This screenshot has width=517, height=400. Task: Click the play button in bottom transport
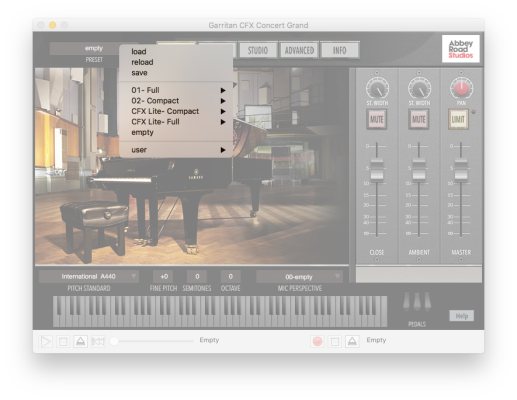45,342
